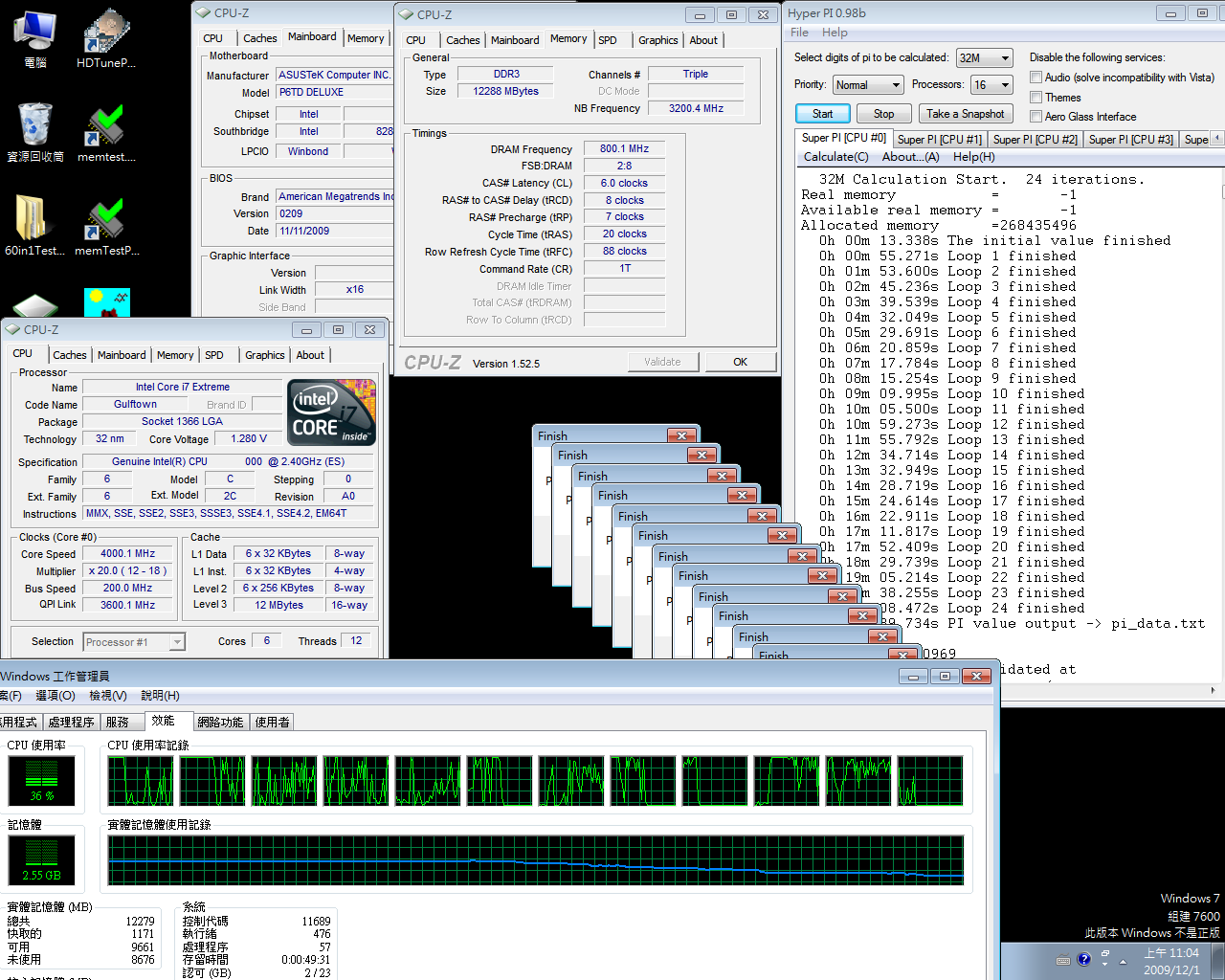Click the Validate button in CPU-Z
Image resolution: width=1225 pixels, height=980 pixels.
coord(662,362)
